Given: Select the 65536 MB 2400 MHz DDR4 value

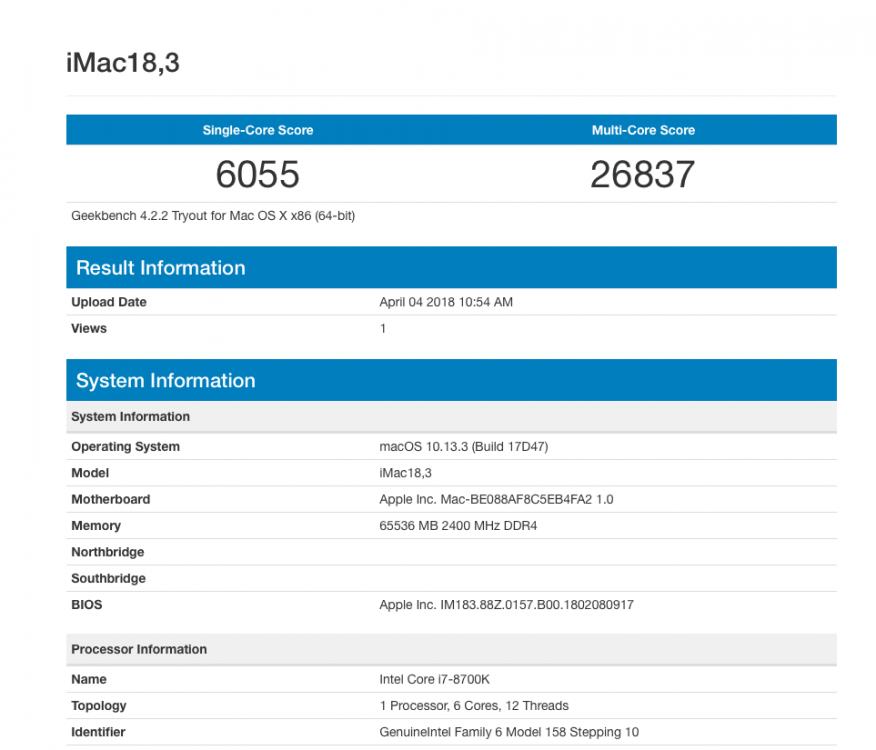Looking at the screenshot, I should (x=458, y=525).
